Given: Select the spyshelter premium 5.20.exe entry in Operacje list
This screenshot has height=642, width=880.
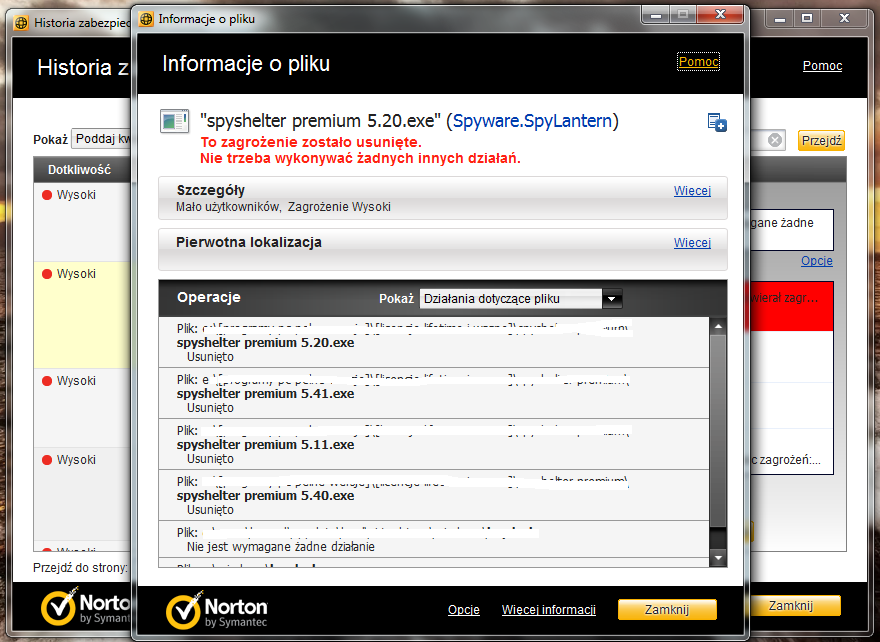Looking at the screenshot, I should pos(434,342).
